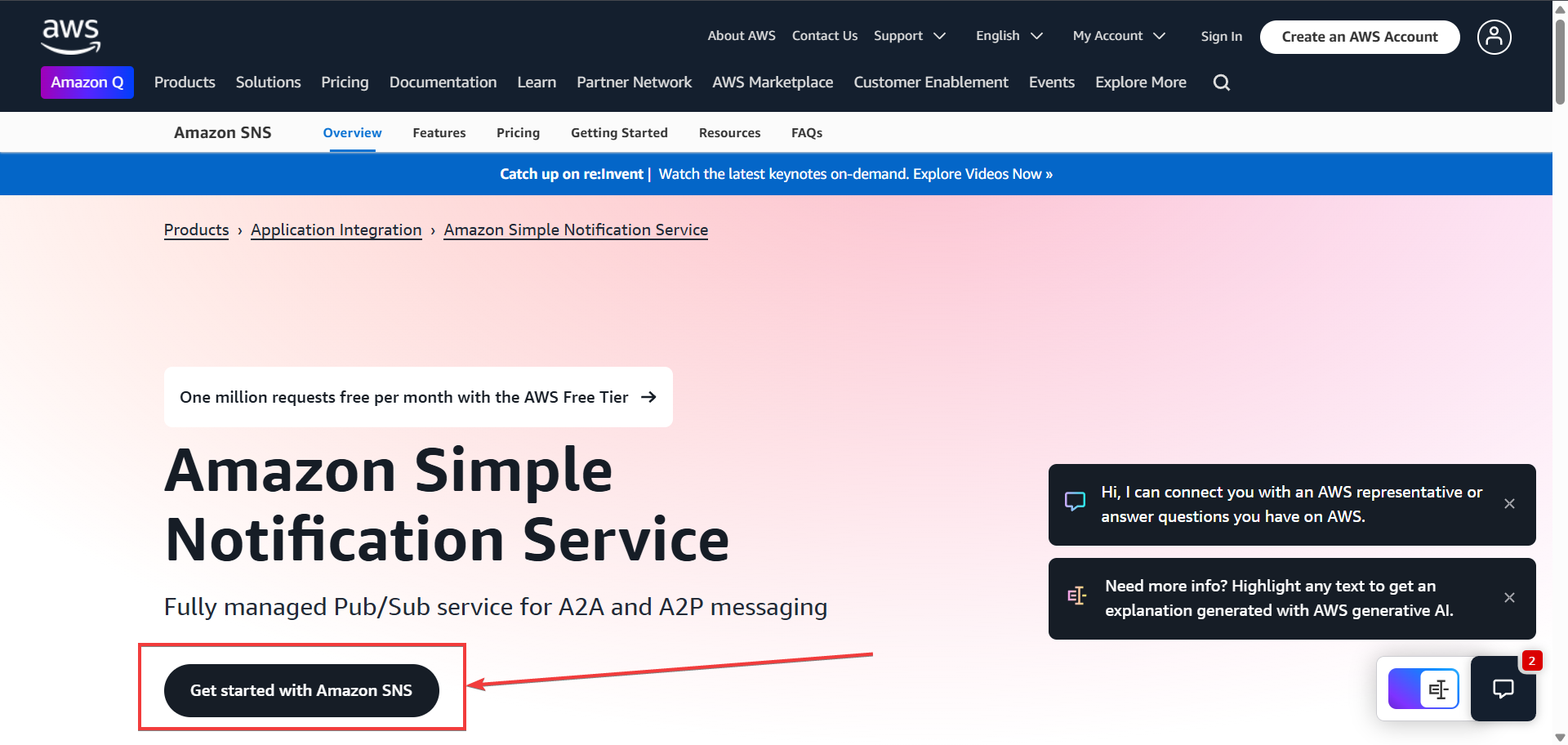Click the explain icon in generative AI message

(1076, 596)
